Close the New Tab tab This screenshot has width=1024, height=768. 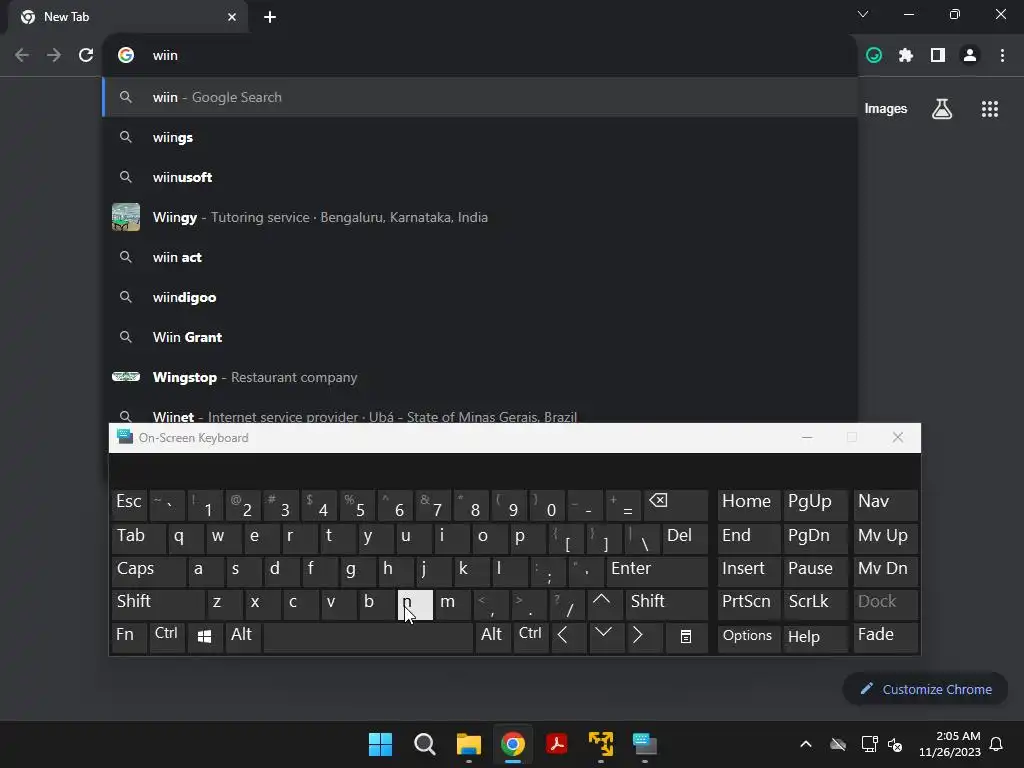[x=232, y=17]
